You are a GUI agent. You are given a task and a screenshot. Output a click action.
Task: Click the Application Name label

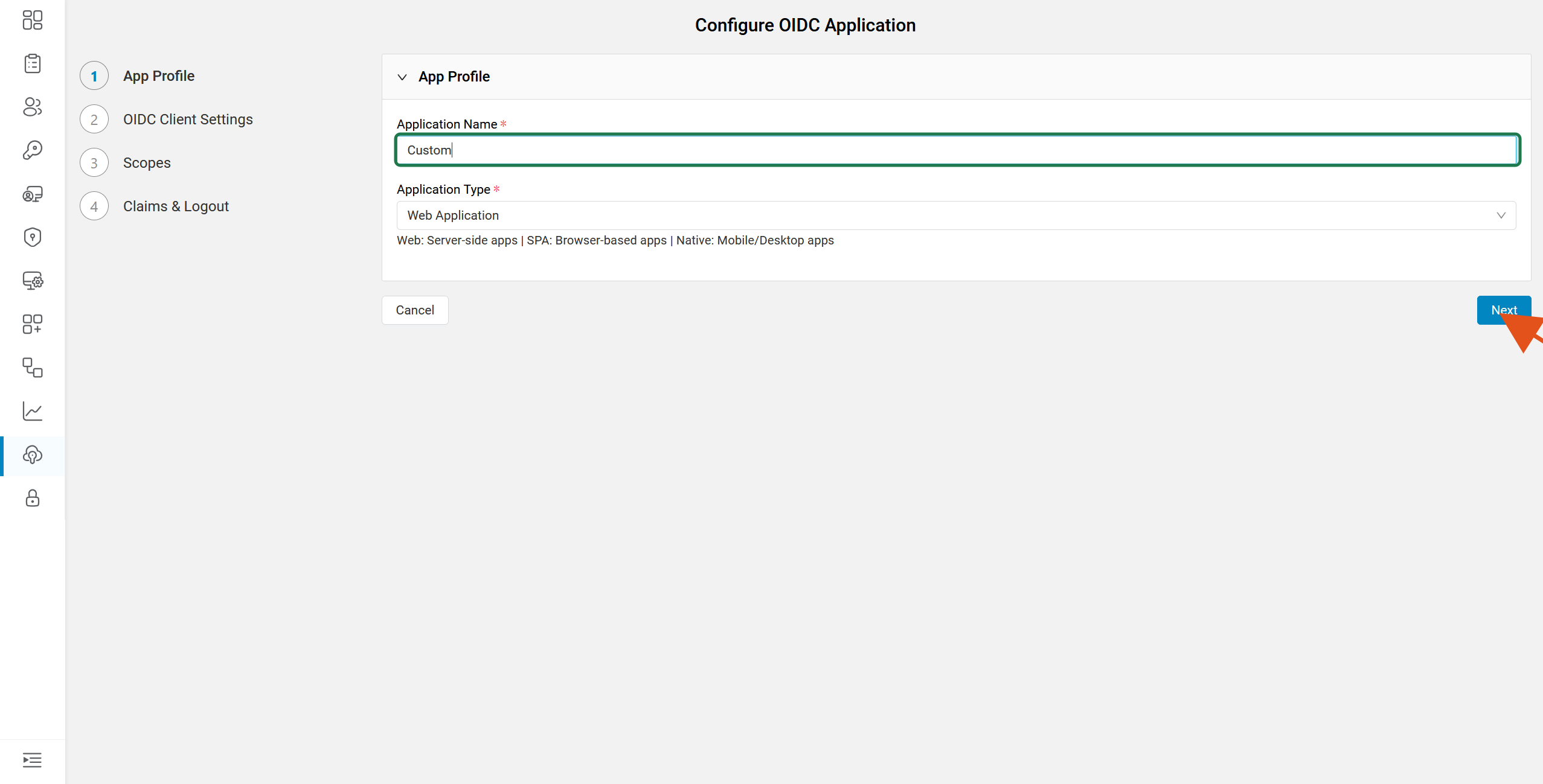point(447,124)
